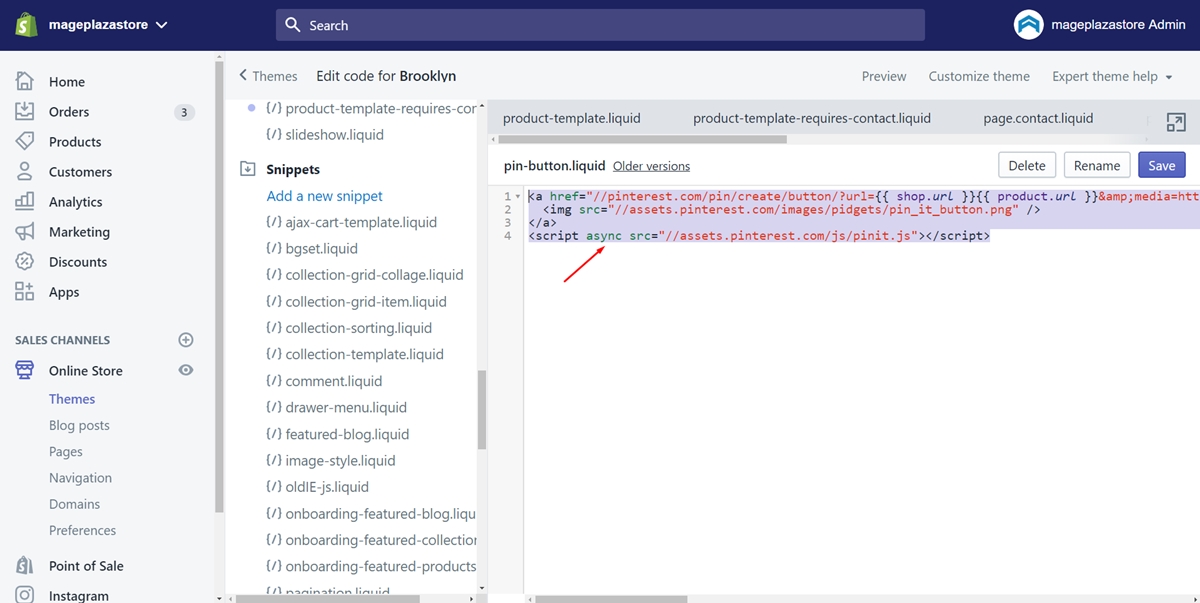
Task: Click the Point of Sale bag icon
Action: 25,566
